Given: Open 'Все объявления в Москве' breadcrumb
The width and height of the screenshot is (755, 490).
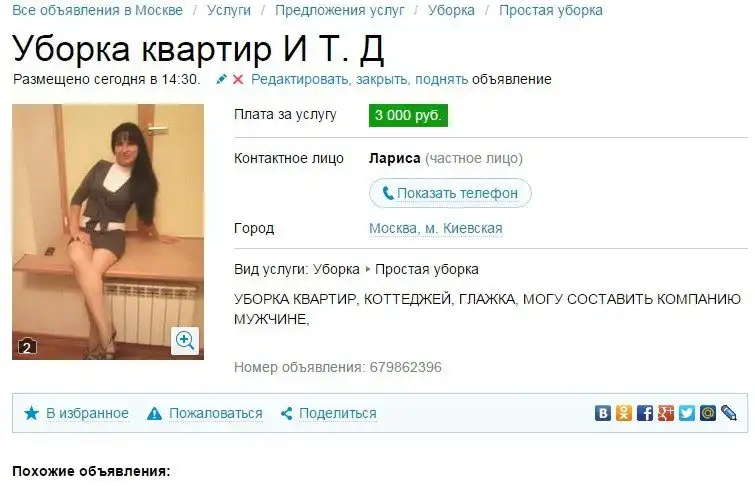Looking at the screenshot, I should 97,10.
